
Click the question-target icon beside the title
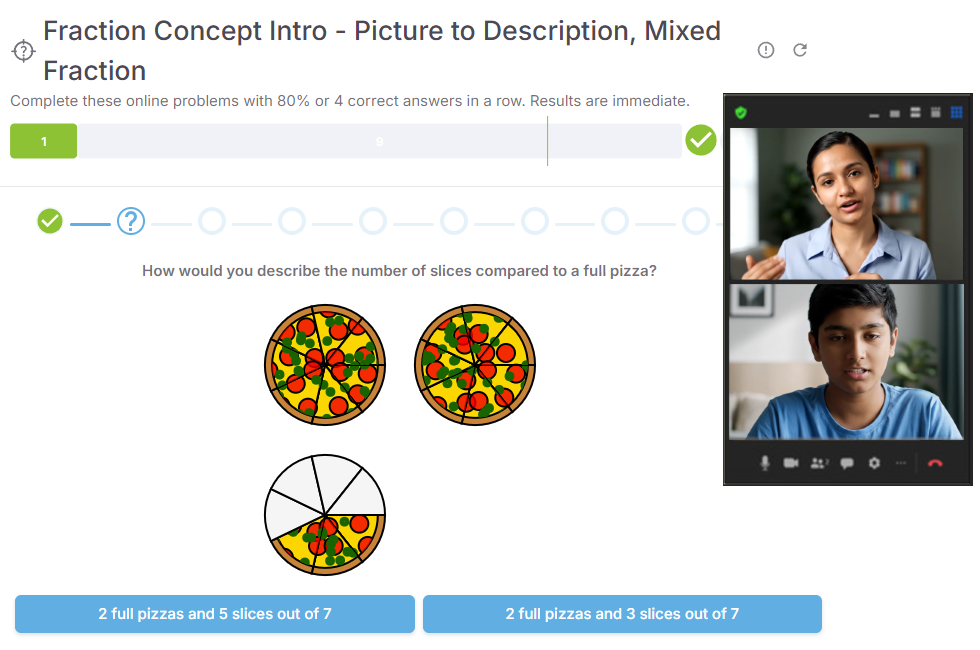tap(23, 50)
